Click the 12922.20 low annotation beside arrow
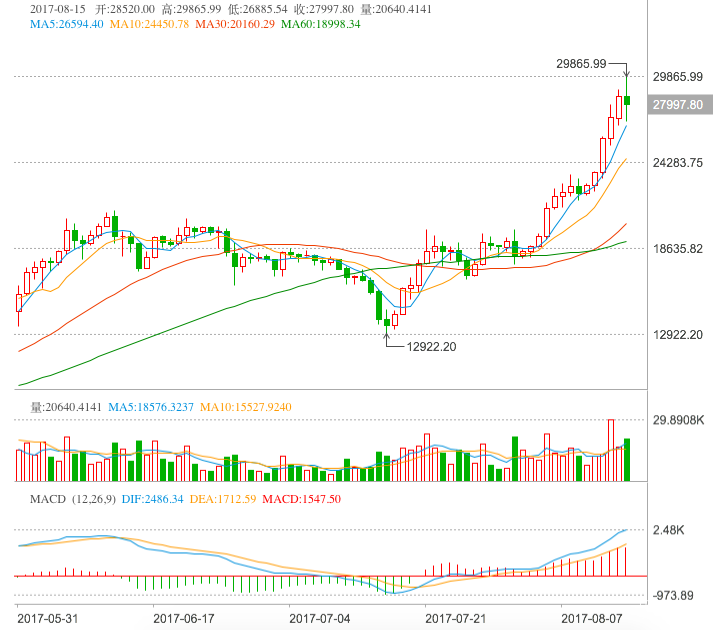Image resolution: width=713 pixels, height=630 pixels. click(x=431, y=347)
